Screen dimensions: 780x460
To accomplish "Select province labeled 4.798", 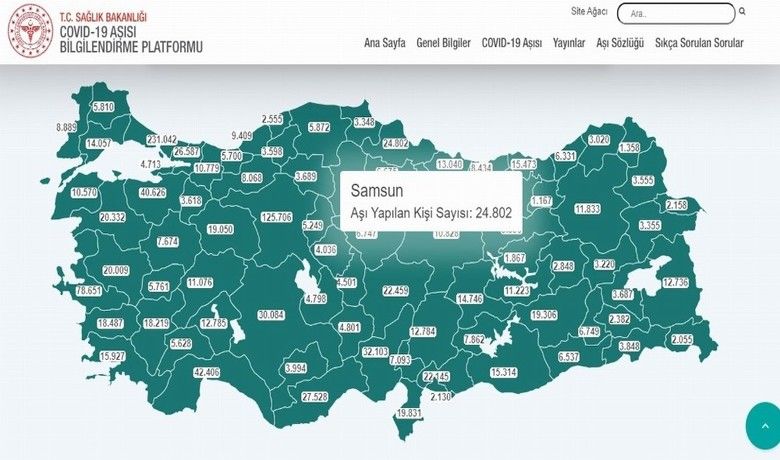I will coord(316,298).
